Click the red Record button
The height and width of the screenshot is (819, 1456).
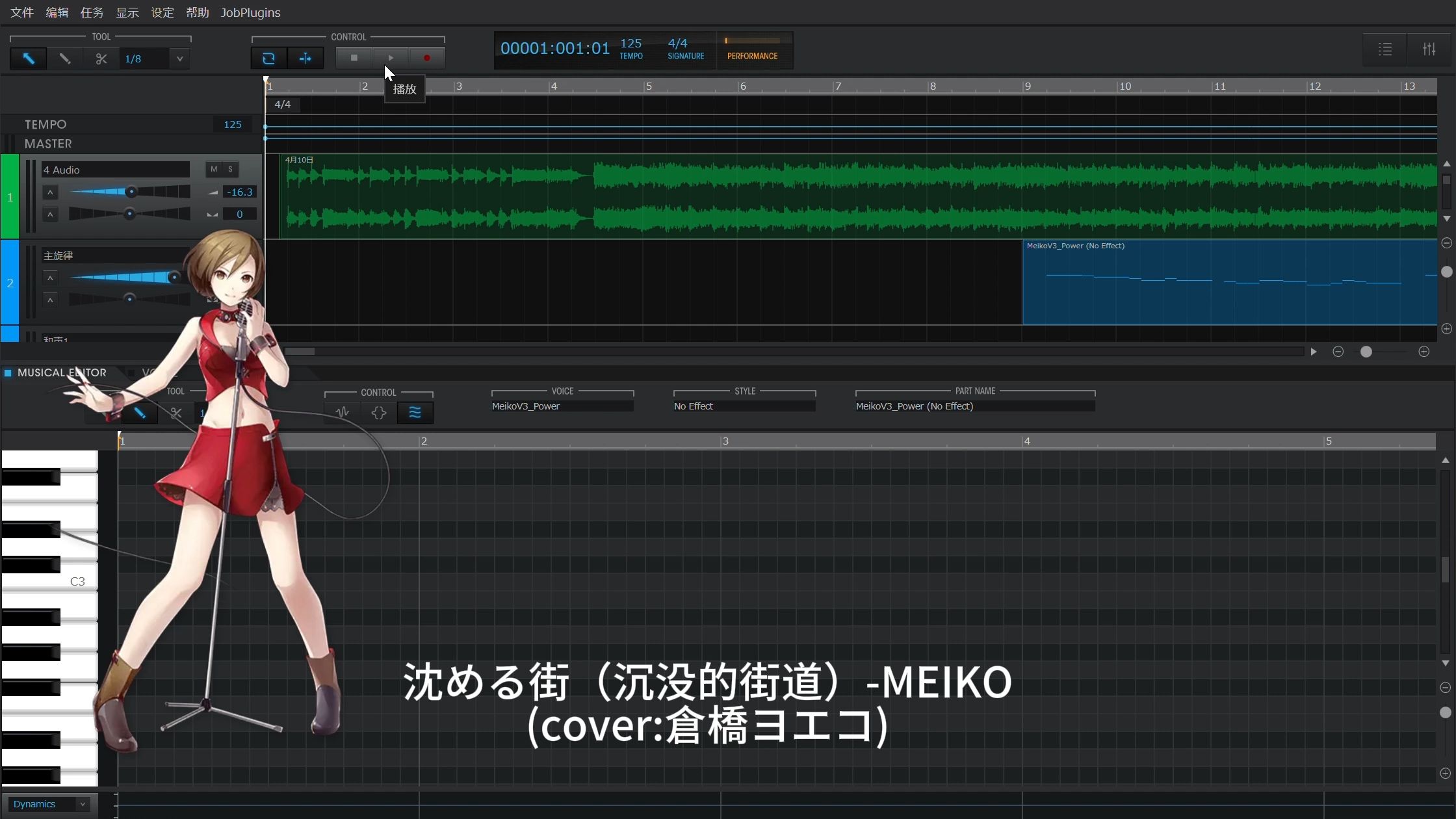[427, 58]
